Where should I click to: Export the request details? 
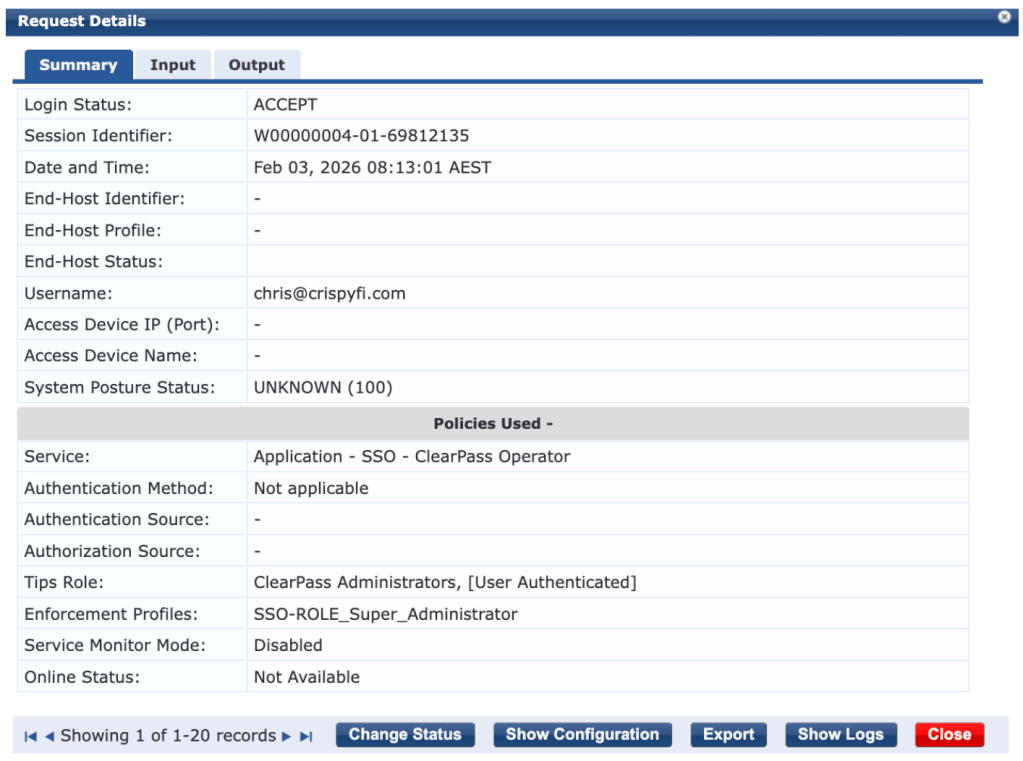point(728,735)
